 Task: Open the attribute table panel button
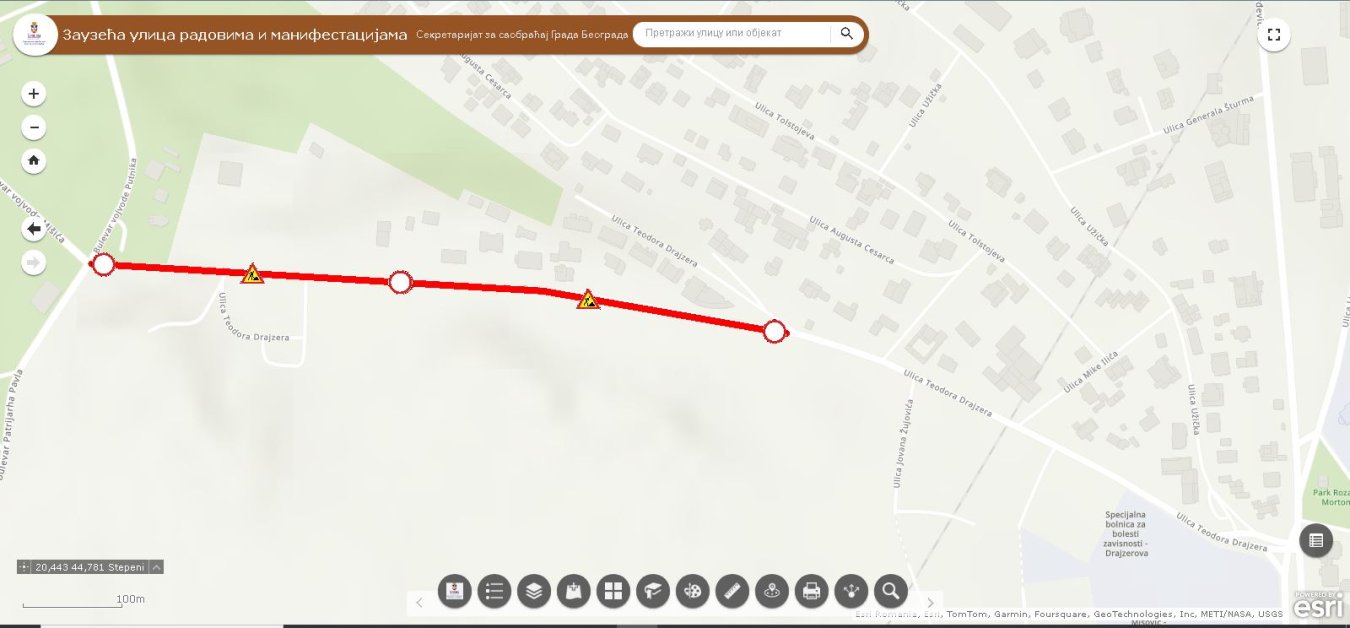click(x=1316, y=541)
